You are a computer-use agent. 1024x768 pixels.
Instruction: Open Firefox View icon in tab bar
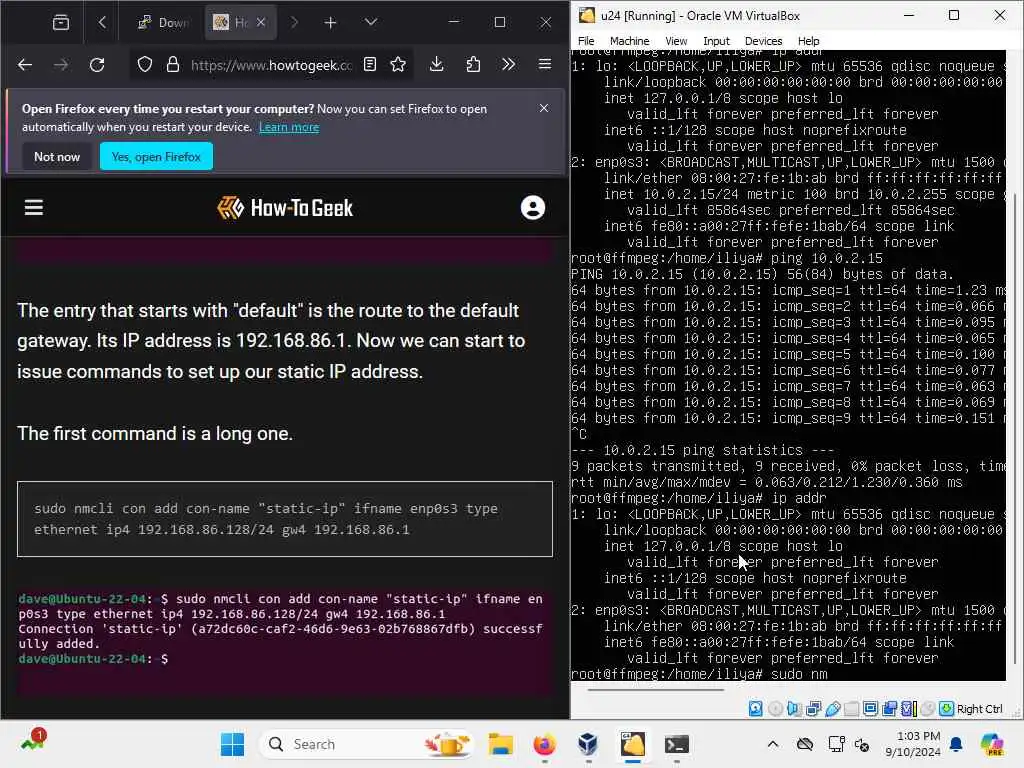pyautogui.click(x=61, y=23)
